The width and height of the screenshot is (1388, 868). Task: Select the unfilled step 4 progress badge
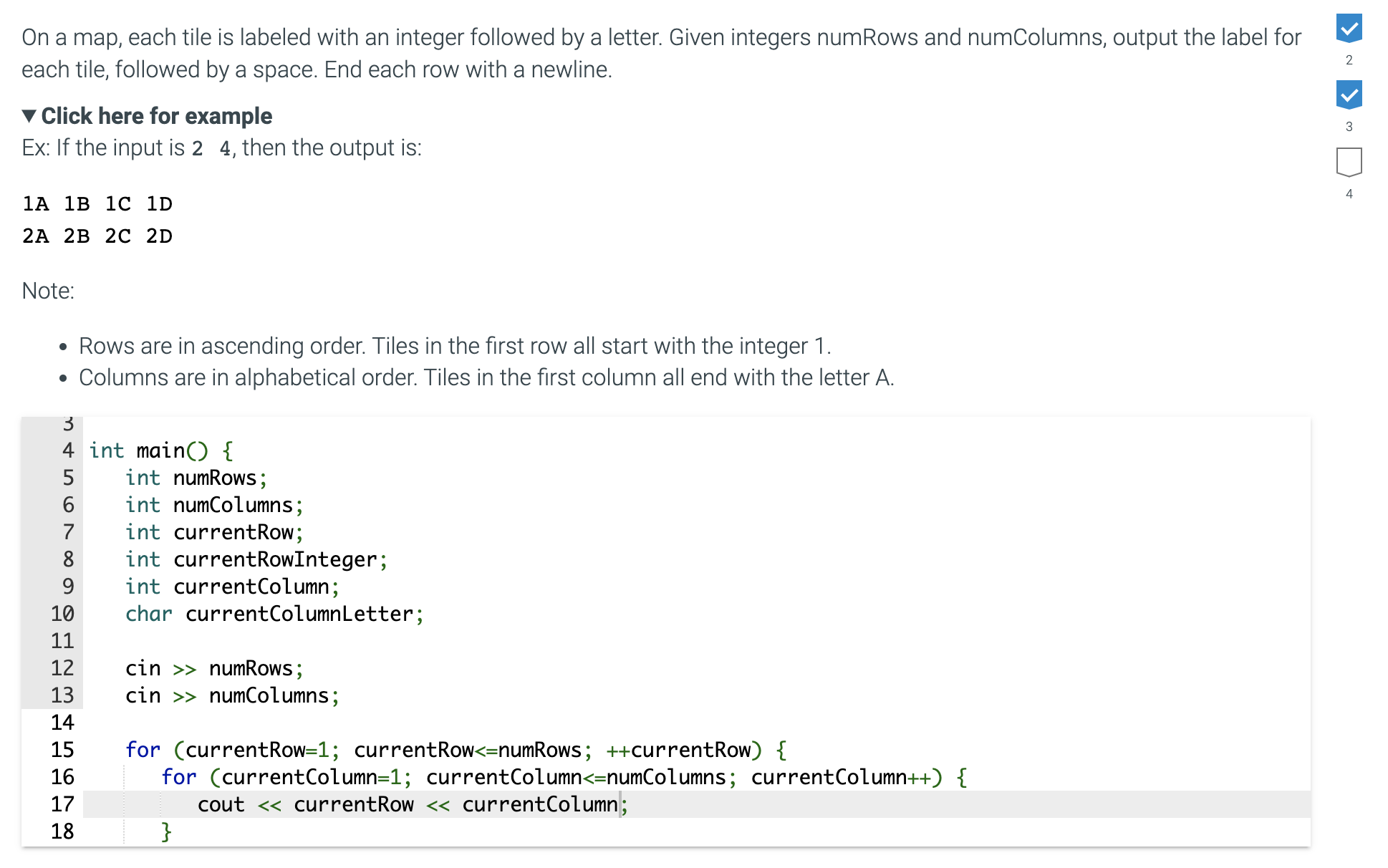(x=1349, y=162)
